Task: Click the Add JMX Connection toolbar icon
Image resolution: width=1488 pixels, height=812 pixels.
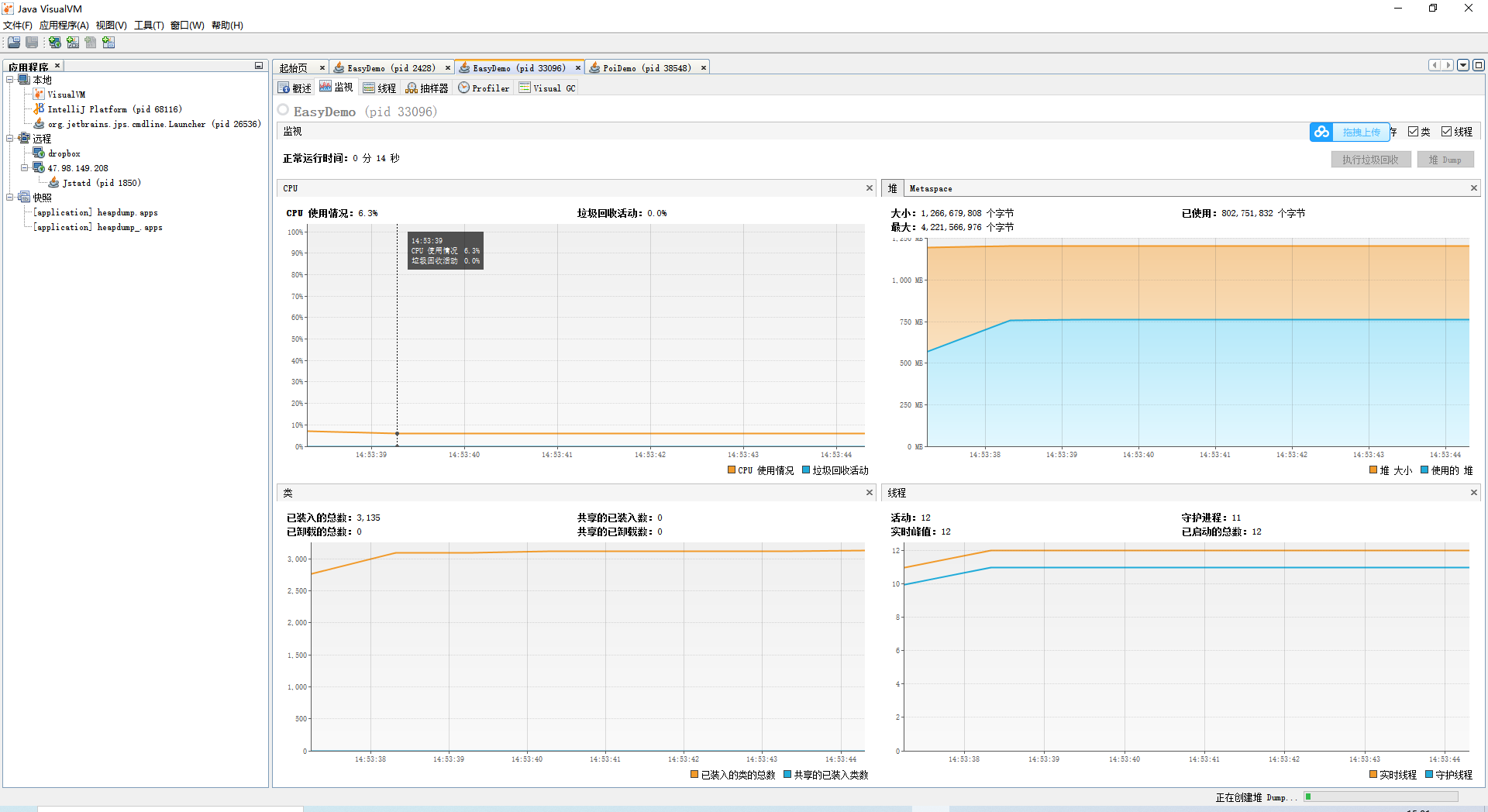Action: click(73, 43)
